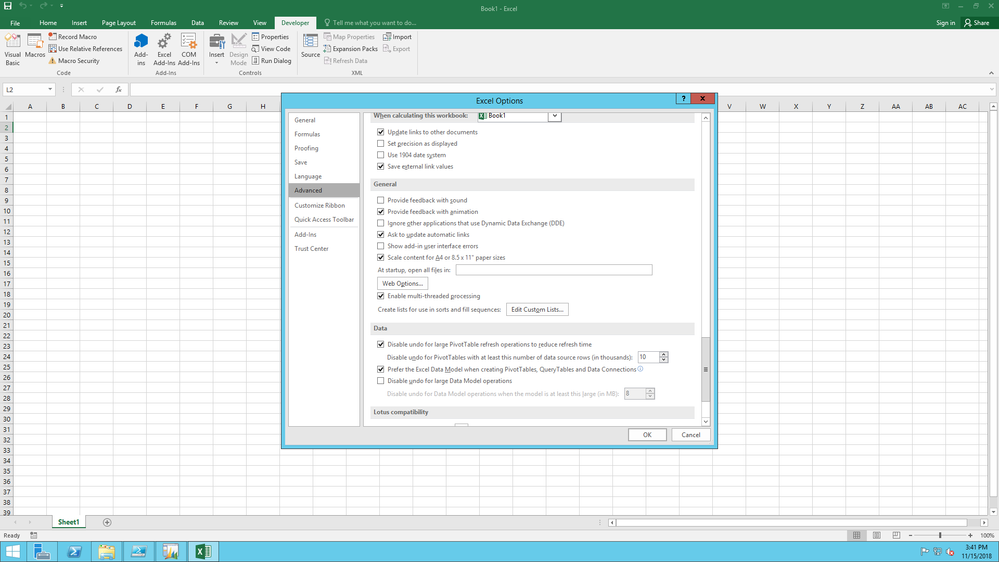Open COM Add-ins manager
The height and width of the screenshot is (562, 999).
coord(189,49)
